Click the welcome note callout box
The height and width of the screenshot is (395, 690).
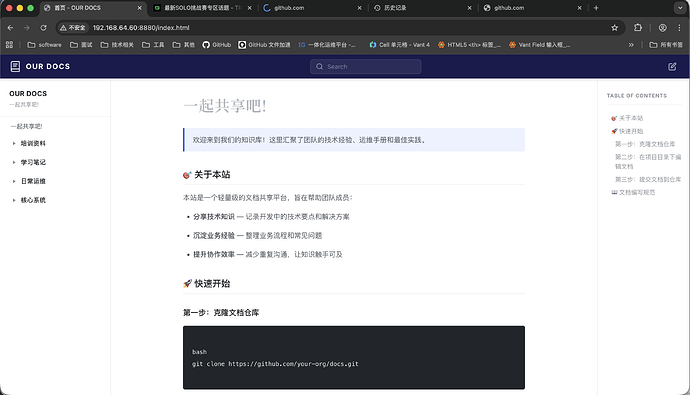pyautogui.click(x=354, y=140)
